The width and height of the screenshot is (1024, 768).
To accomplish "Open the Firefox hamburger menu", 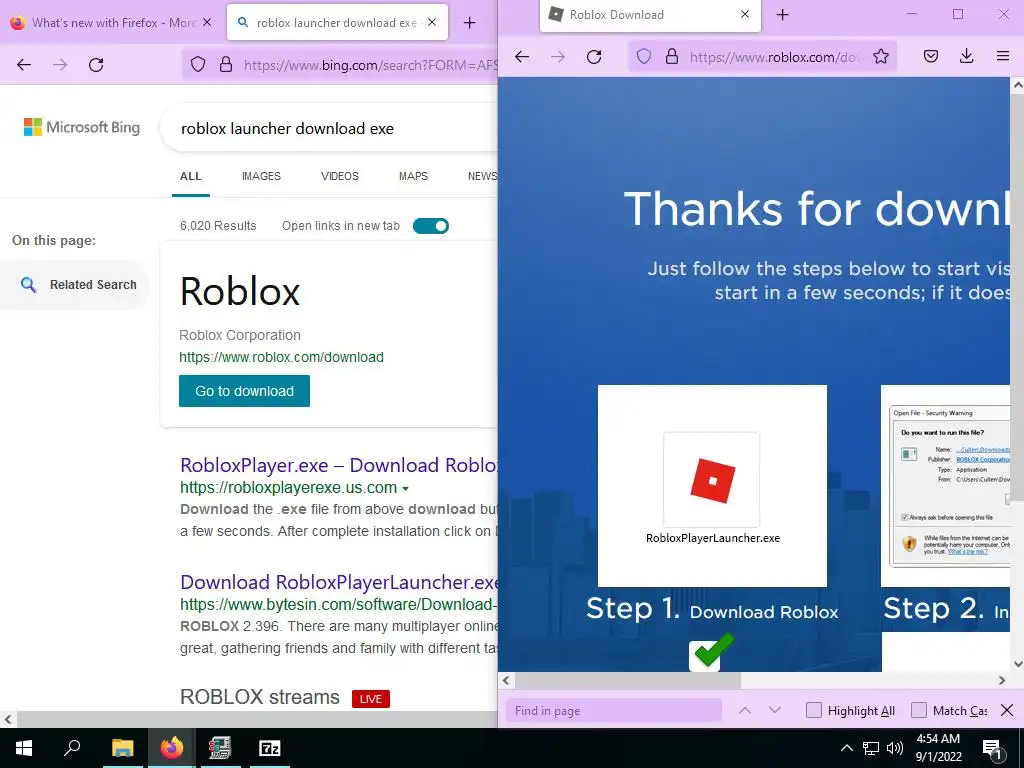I will (1003, 57).
